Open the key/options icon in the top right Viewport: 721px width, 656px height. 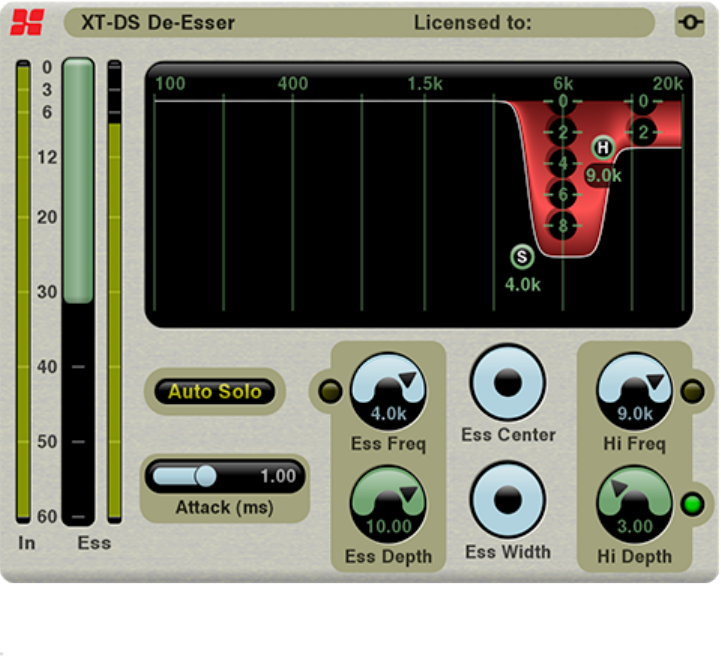[x=690, y=22]
